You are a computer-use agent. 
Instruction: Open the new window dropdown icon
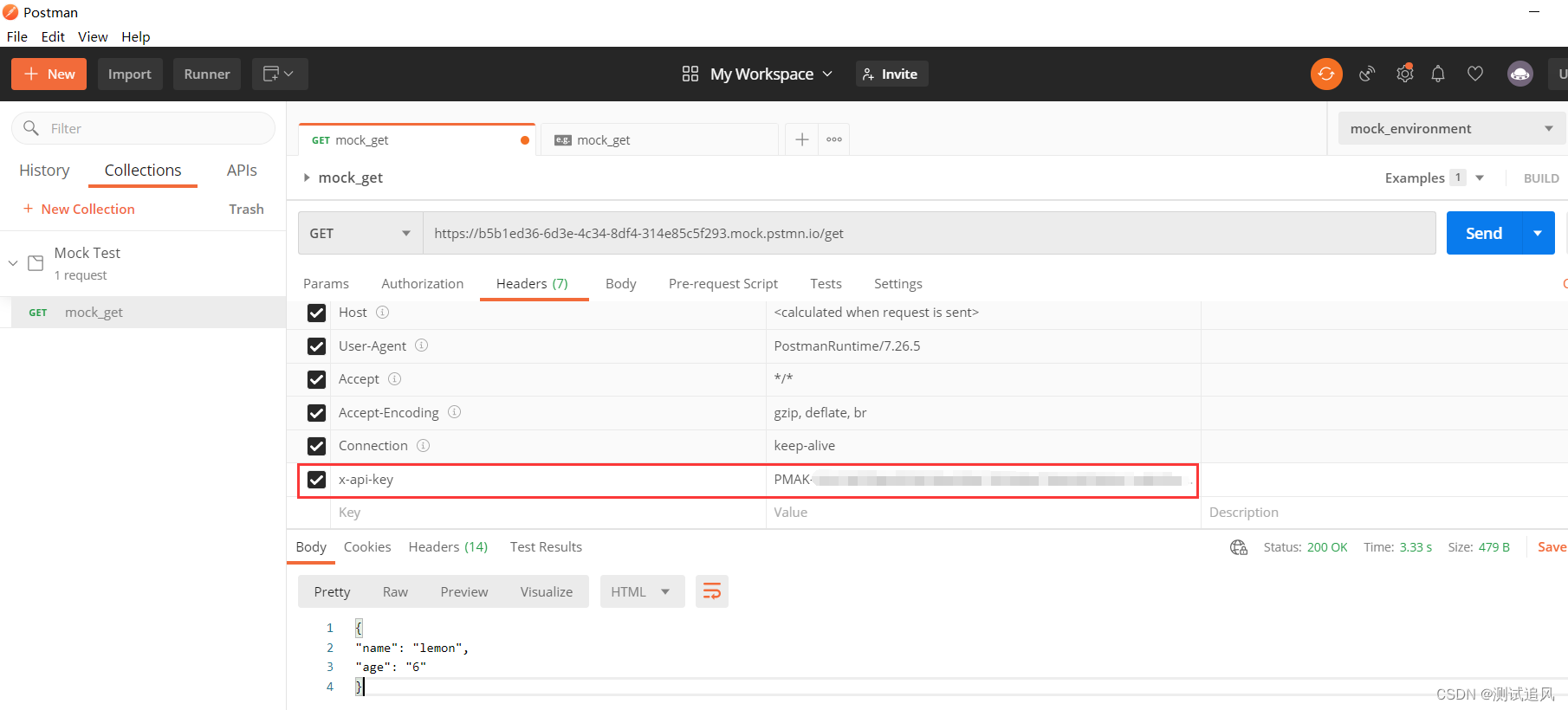pos(280,74)
